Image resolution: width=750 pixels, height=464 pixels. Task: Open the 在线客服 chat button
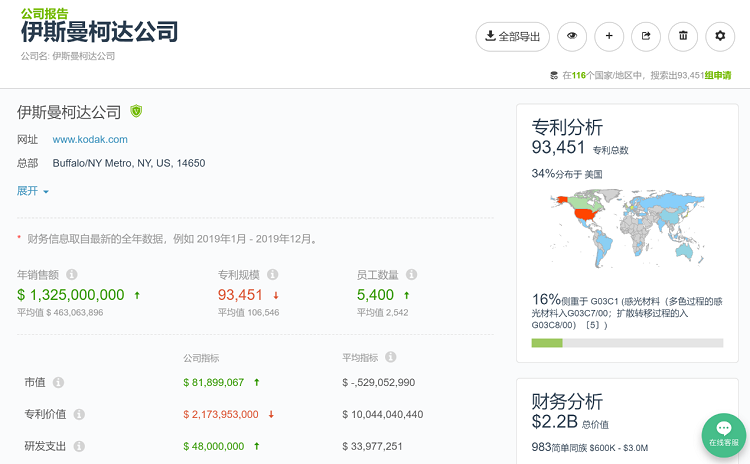click(x=723, y=435)
